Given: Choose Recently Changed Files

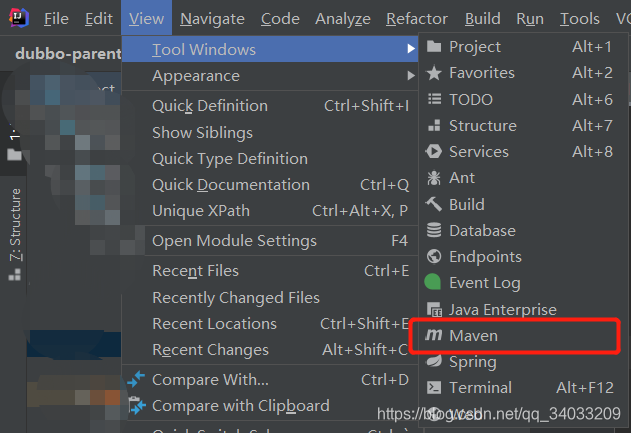Looking at the screenshot, I should point(270,297).
